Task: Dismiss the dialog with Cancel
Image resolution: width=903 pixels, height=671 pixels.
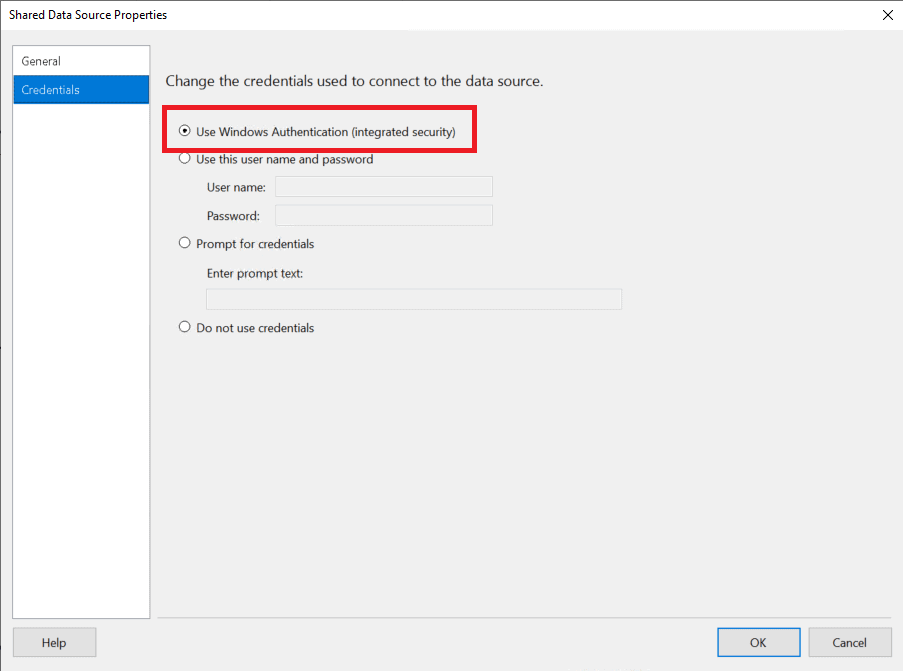Action: click(849, 642)
